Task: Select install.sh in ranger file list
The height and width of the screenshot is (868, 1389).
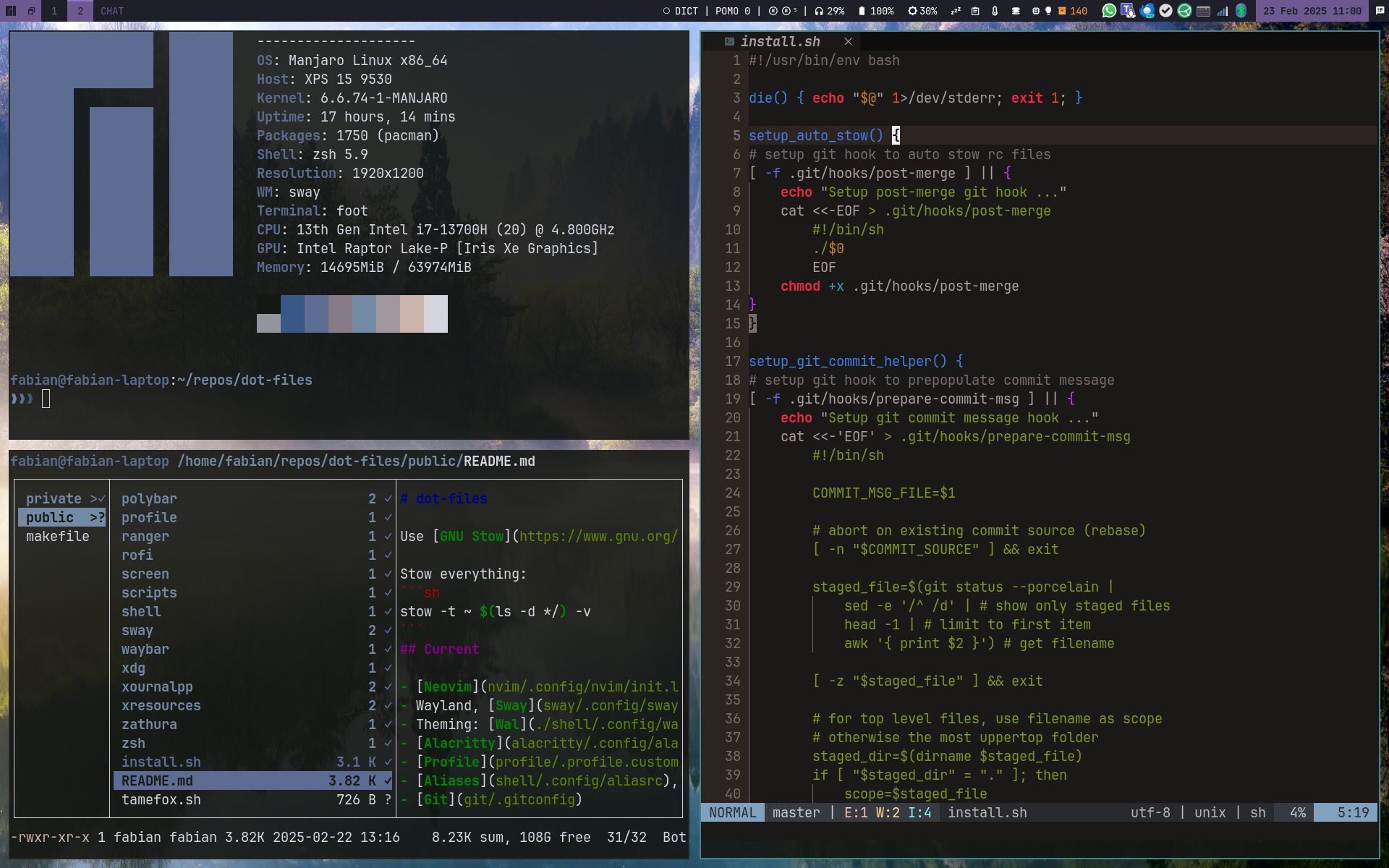Action: pos(253,762)
